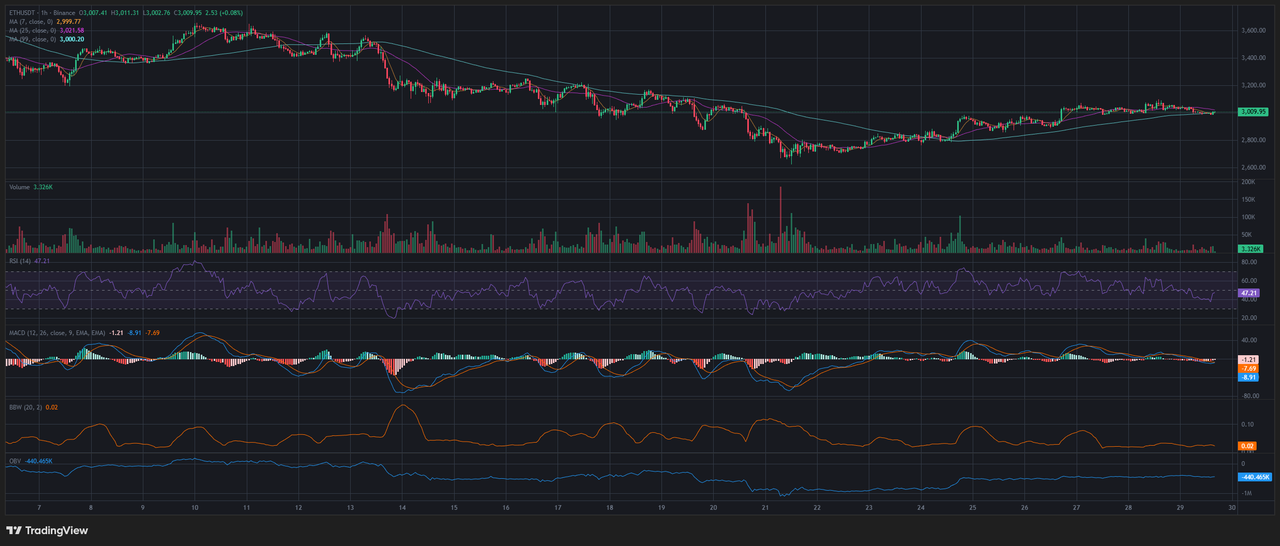Click the 200K volume axis level
The image size is (1280, 546).
coord(1247,182)
